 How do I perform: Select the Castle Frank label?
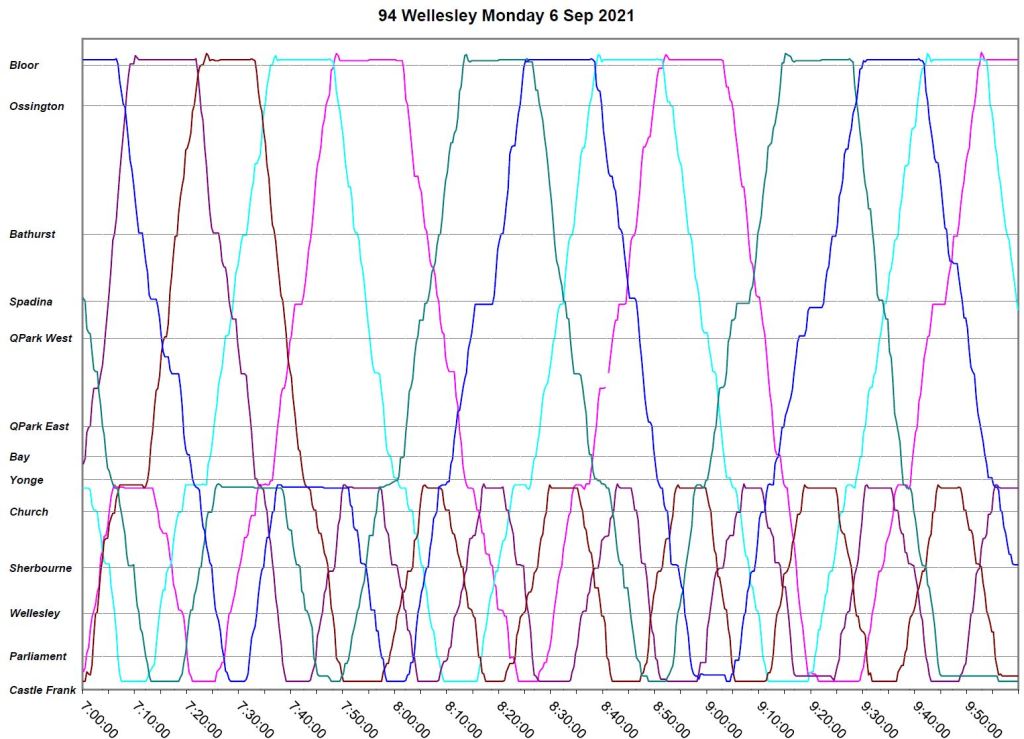[x=41, y=690]
